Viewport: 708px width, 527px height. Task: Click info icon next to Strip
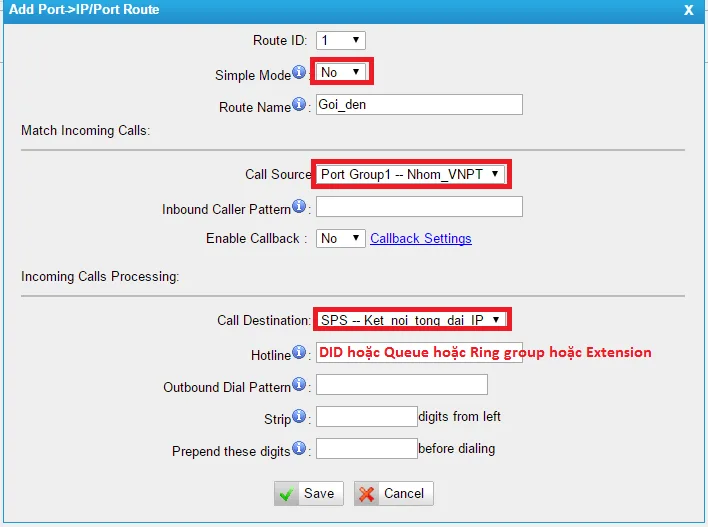299,417
